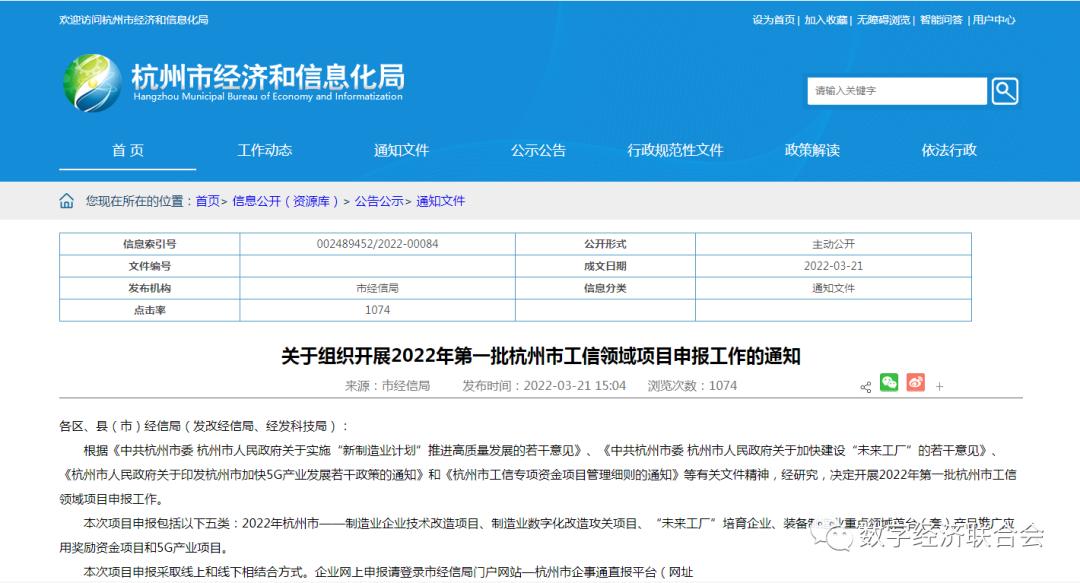
Task: Open the 政策解读 navigation tab
Action: point(812,150)
